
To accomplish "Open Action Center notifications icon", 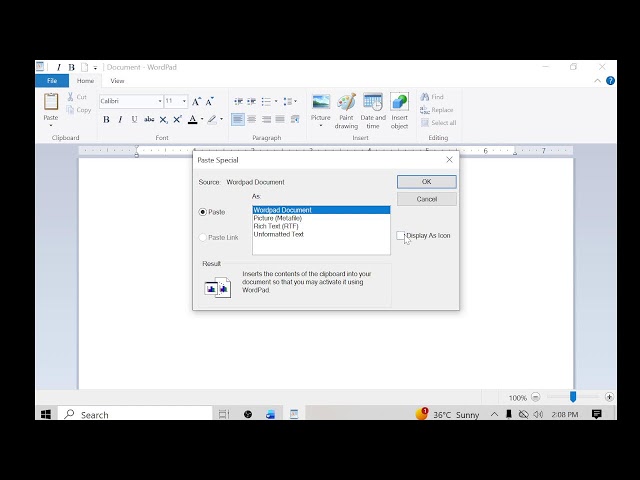I will pyautogui.click(x=596, y=414).
